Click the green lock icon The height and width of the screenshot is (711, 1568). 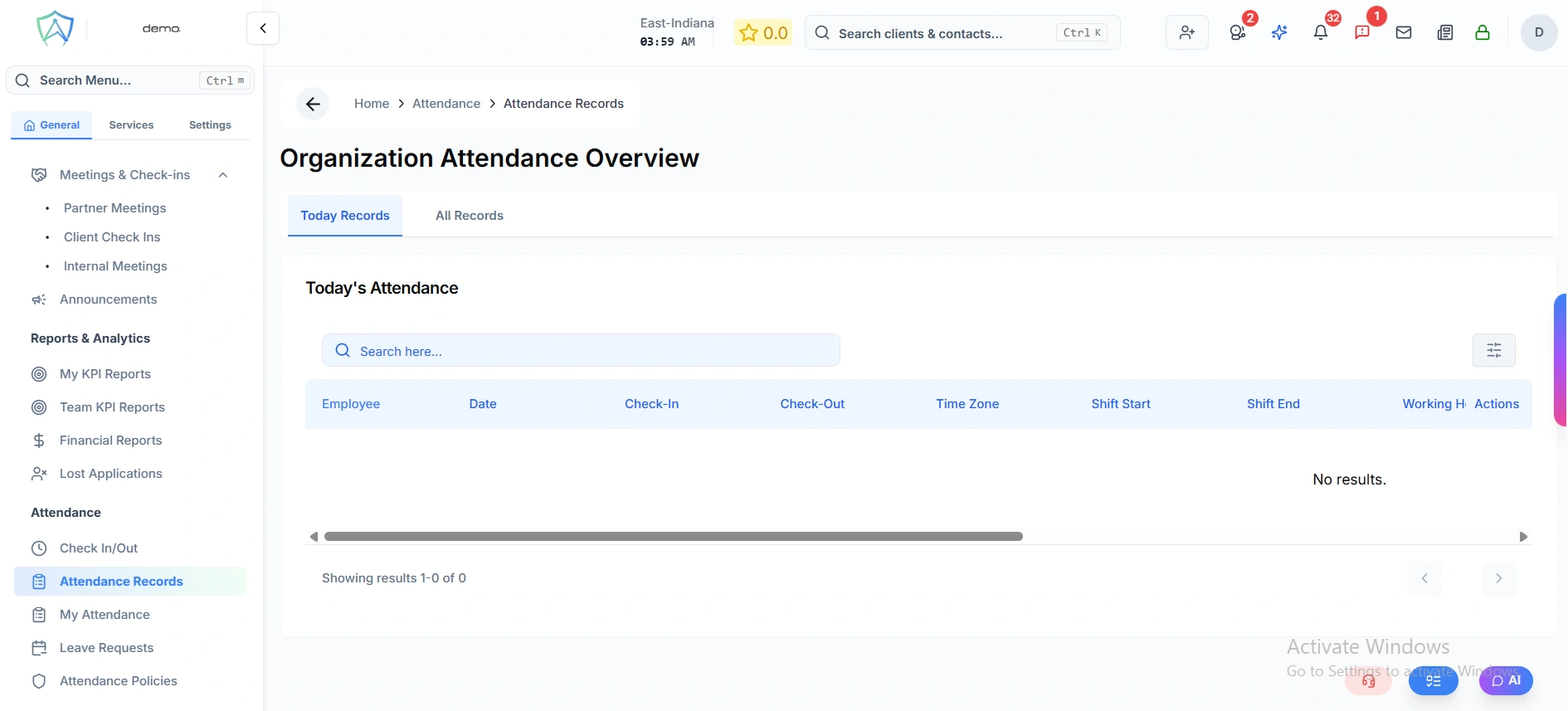click(1483, 32)
